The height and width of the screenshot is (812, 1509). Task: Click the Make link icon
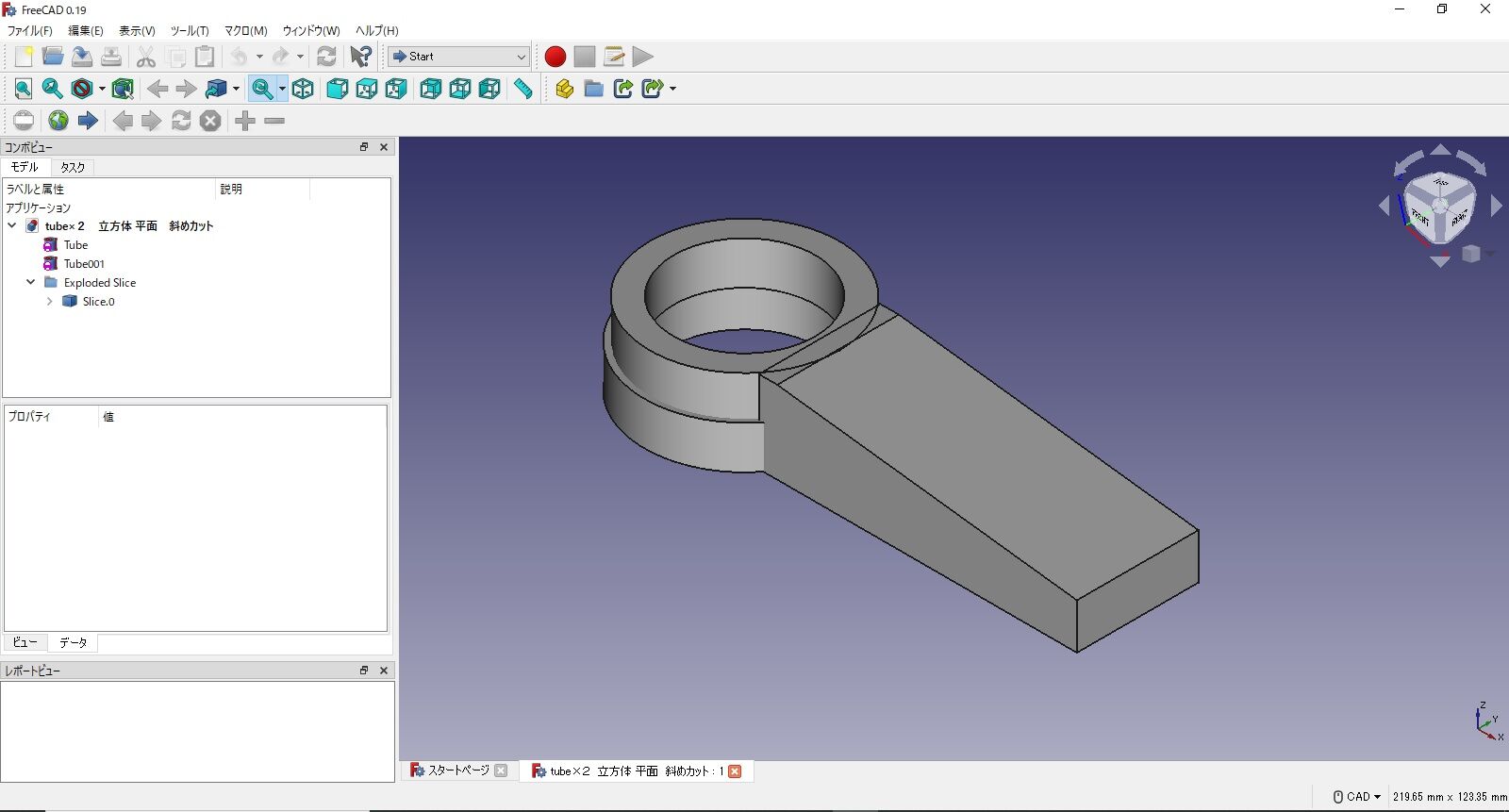[622, 89]
